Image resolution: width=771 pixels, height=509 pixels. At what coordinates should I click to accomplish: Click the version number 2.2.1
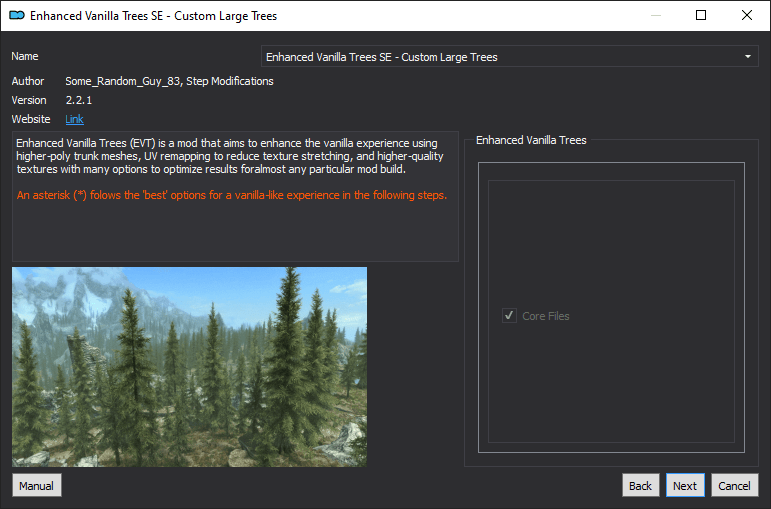click(x=79, y=100)
